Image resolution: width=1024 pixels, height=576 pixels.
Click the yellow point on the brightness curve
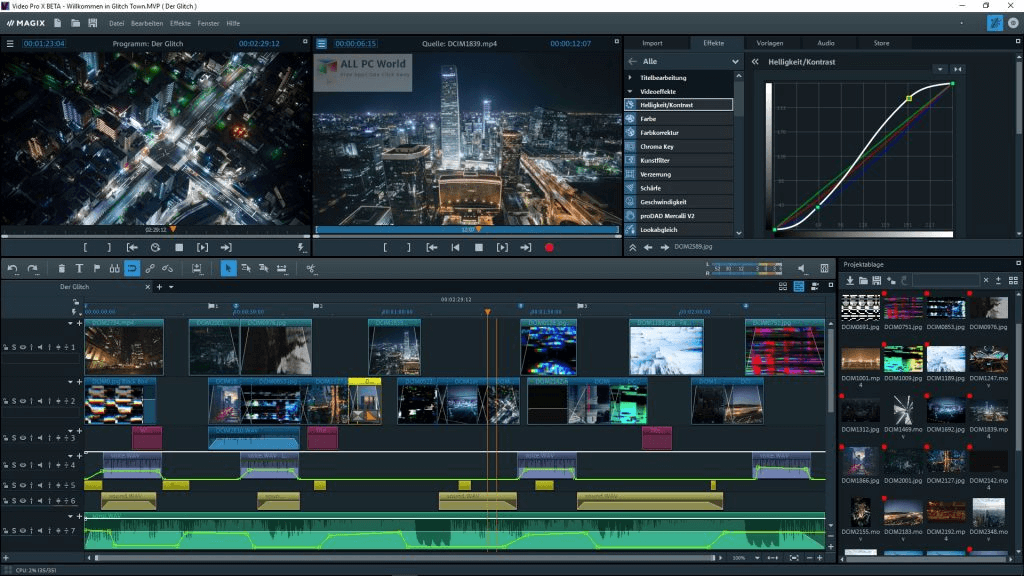[x=908, y=99]
